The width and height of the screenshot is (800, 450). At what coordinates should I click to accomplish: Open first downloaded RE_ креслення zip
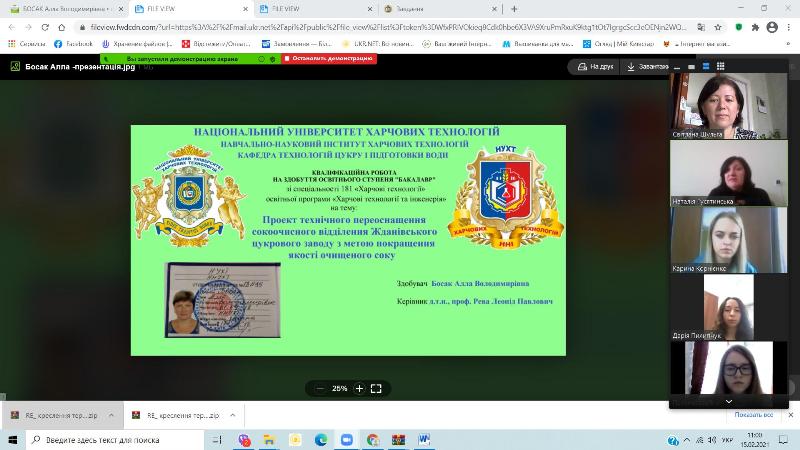(x=55, y=415)
